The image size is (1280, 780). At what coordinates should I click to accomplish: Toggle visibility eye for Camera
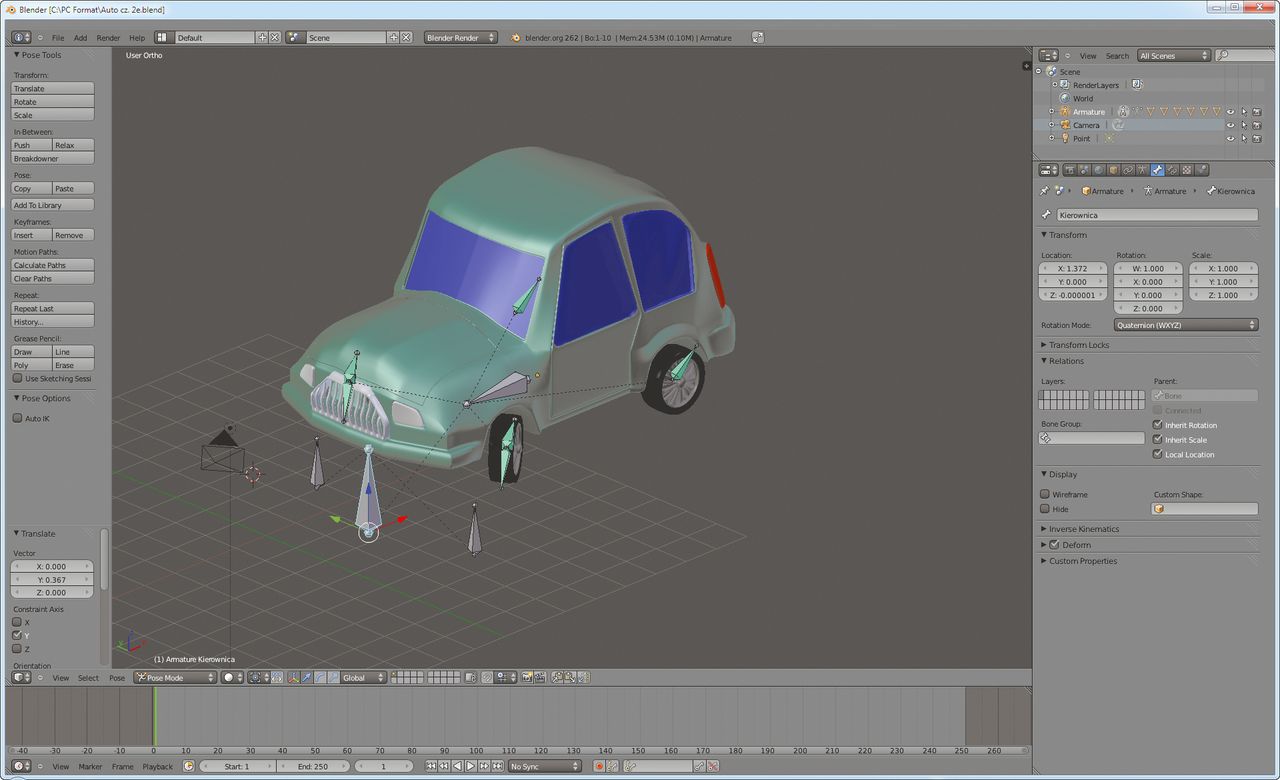(x=1231, y=125)
